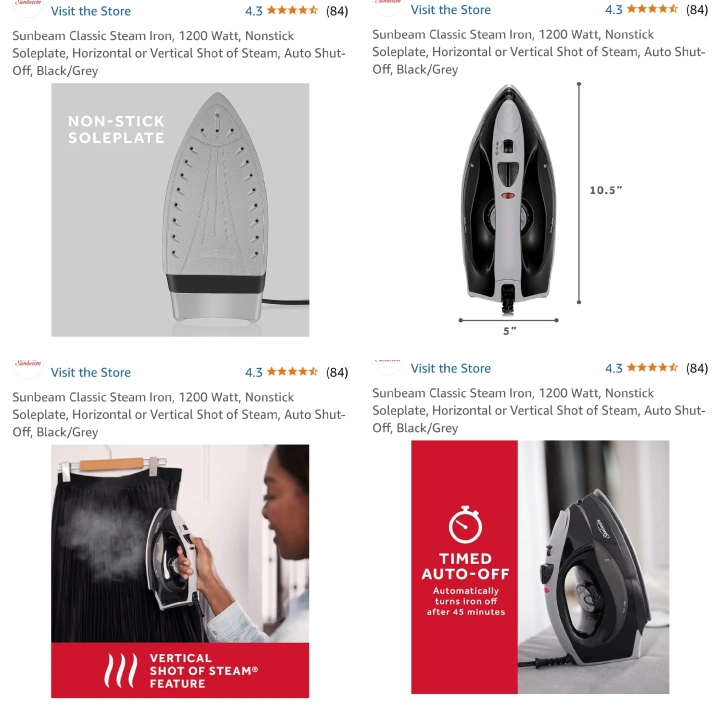
Task: Click Sunbeam brand logo in top-left panel
Action: tap(28, 7)
